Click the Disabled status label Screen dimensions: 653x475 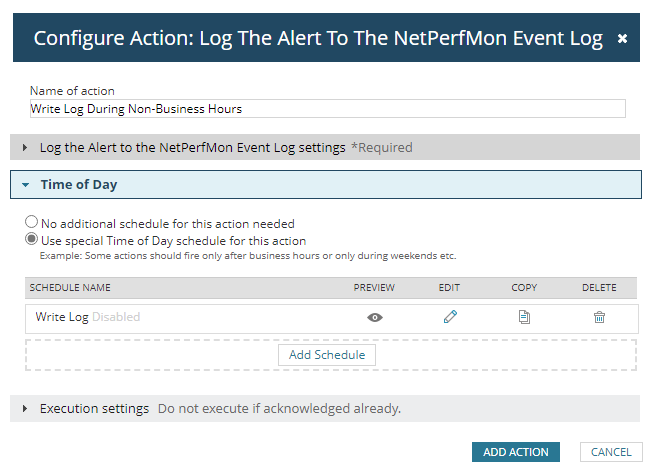(x=116, y=317)
